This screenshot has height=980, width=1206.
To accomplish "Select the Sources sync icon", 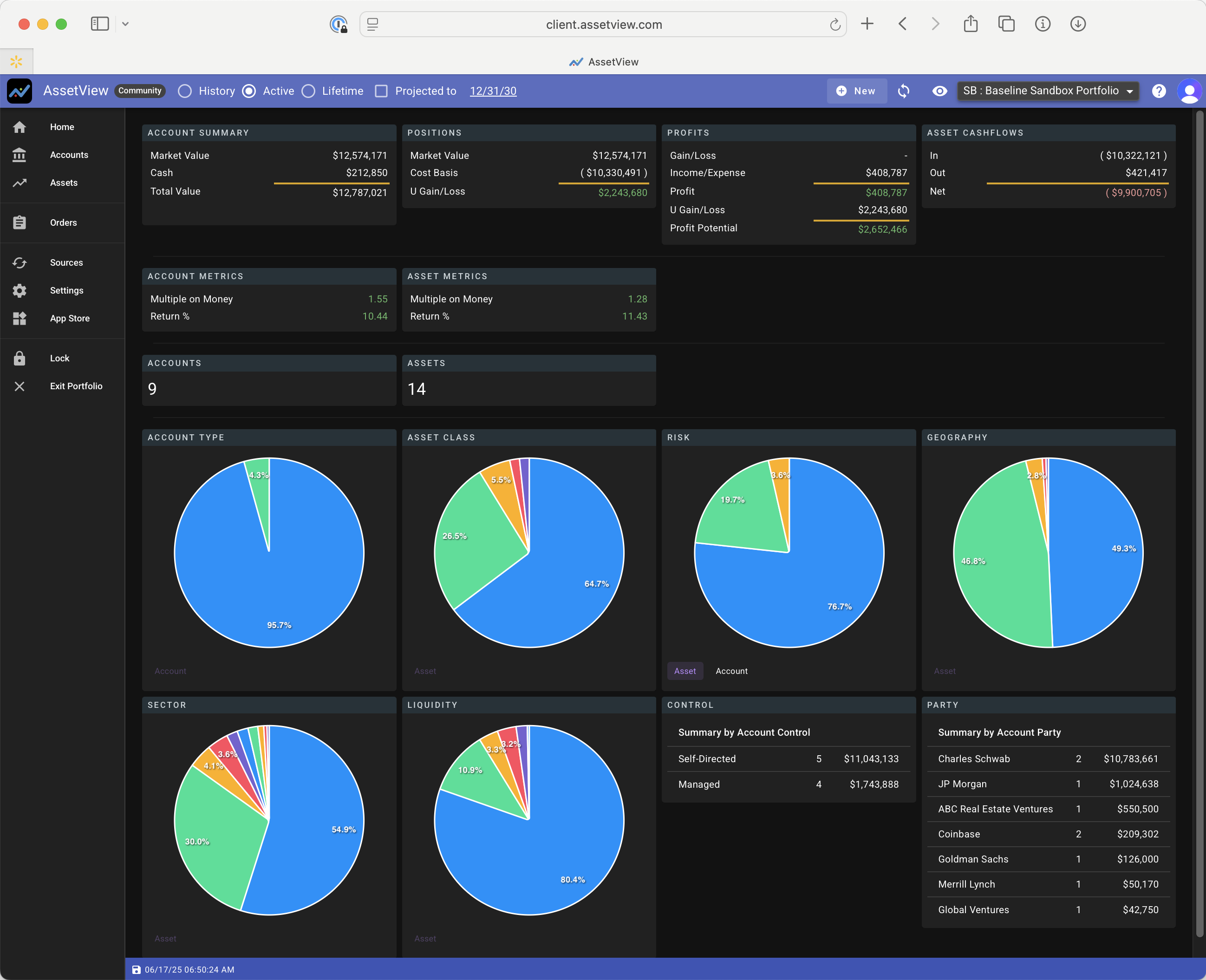I will pyautogui.click(x=20, y=262).
